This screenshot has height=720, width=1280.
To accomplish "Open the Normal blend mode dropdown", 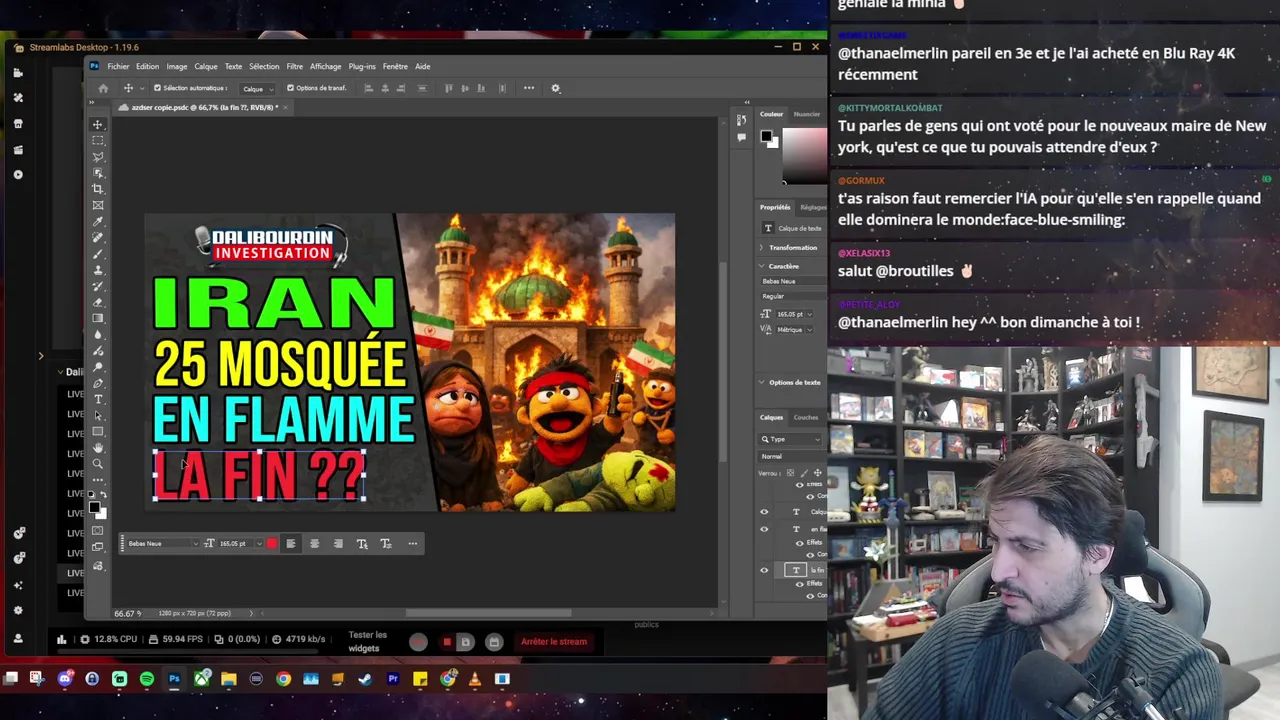I will [x=790, y=456].
